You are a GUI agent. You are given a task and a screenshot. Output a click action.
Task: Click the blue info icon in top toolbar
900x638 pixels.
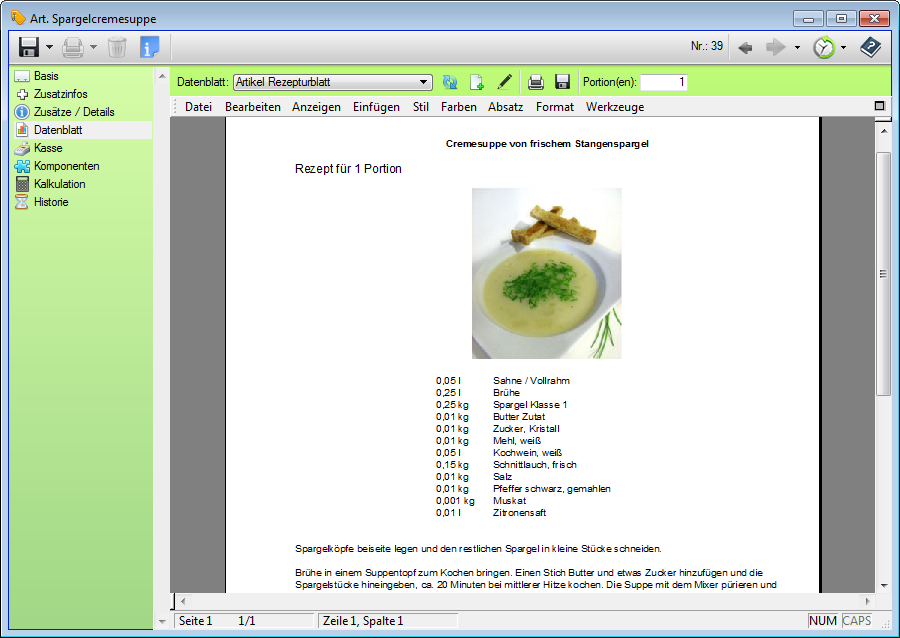[149, 47]
